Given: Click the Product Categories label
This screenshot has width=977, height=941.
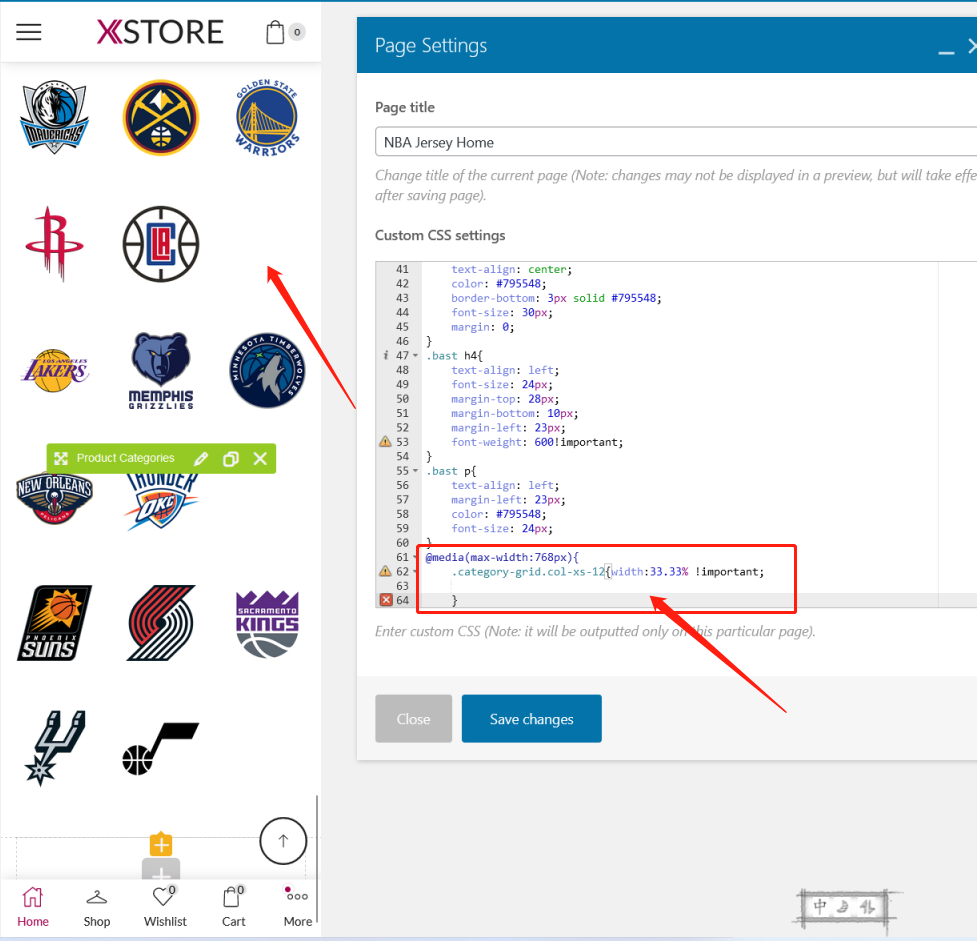Looking at the screenshot, I should click(x=125, y=458).
